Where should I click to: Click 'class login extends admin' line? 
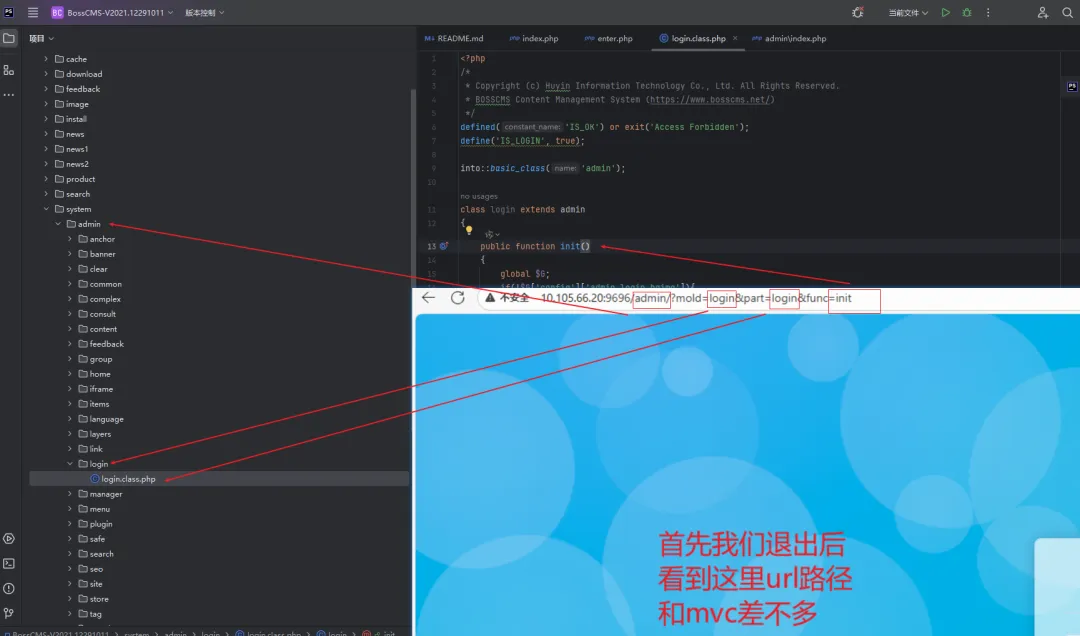522,209
